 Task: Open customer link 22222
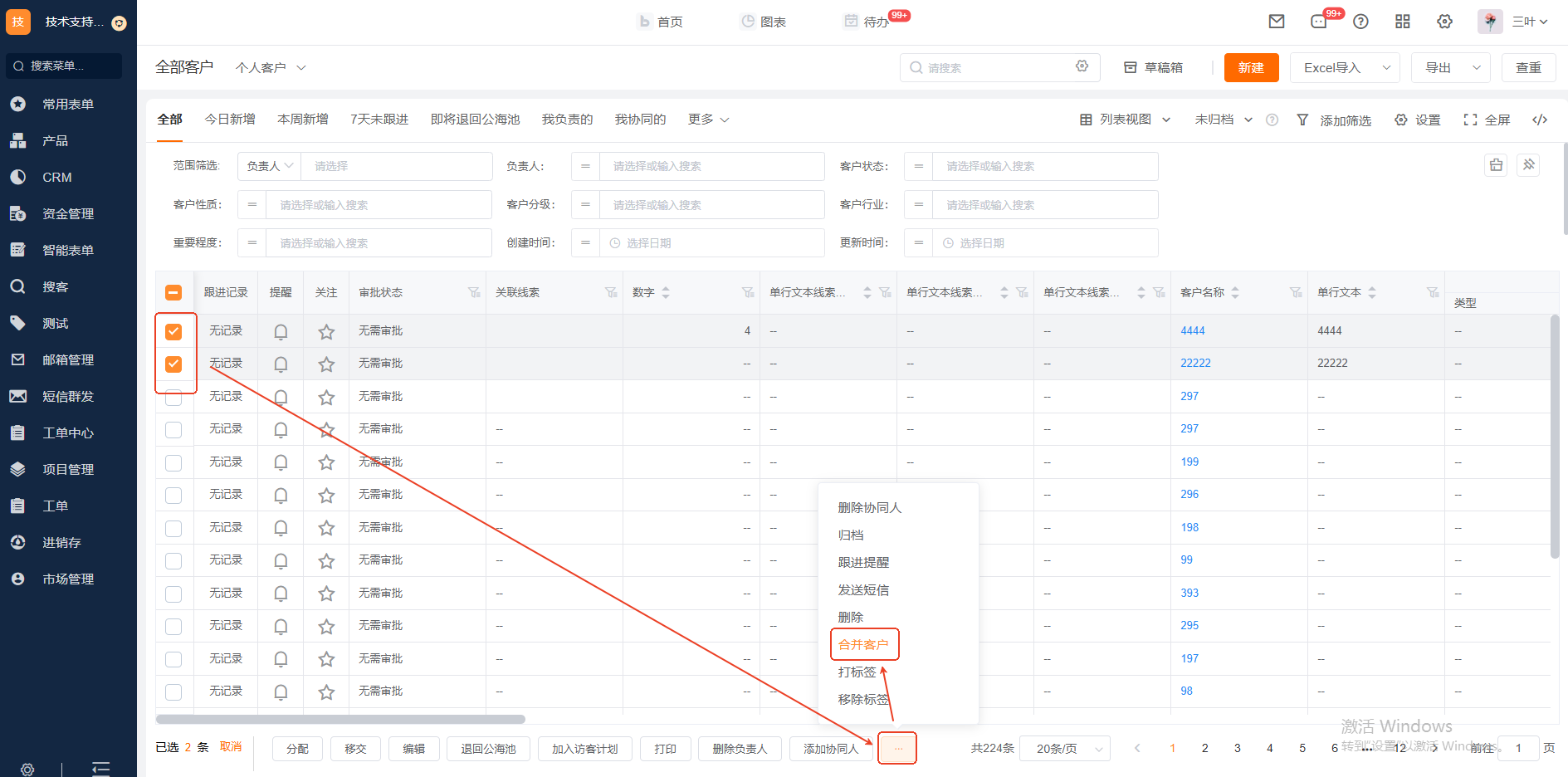1195,364
